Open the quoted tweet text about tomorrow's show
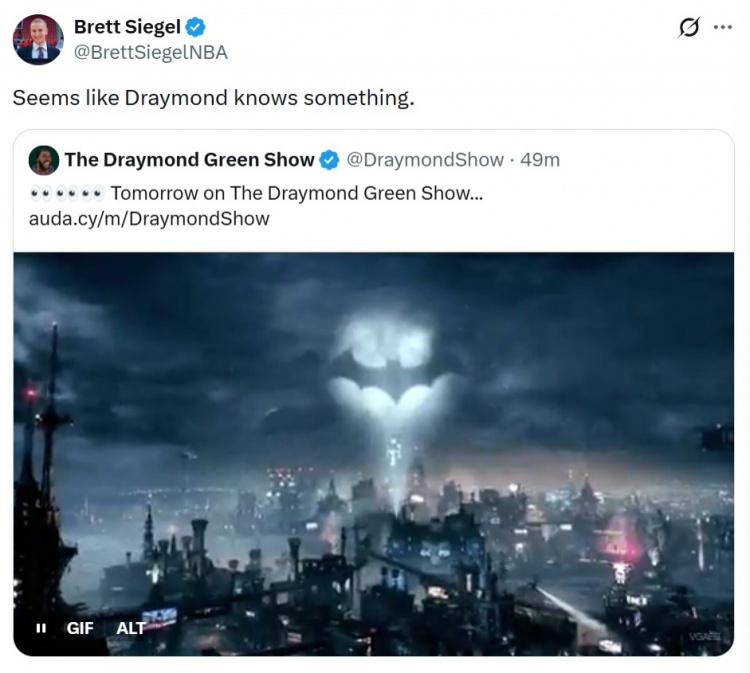The image size is (750, 673). [x=297, y=193]
